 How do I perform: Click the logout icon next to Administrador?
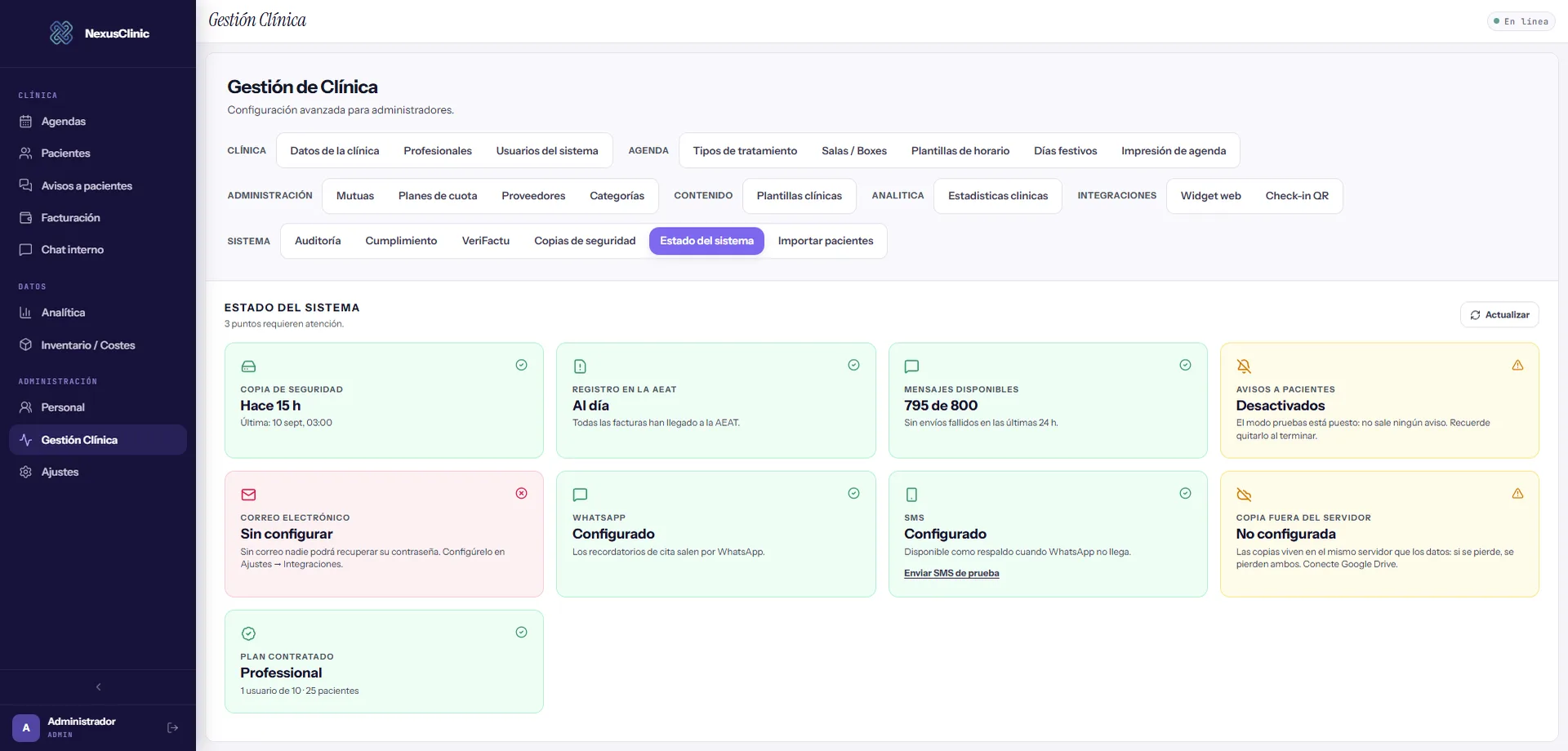point(172,727)
